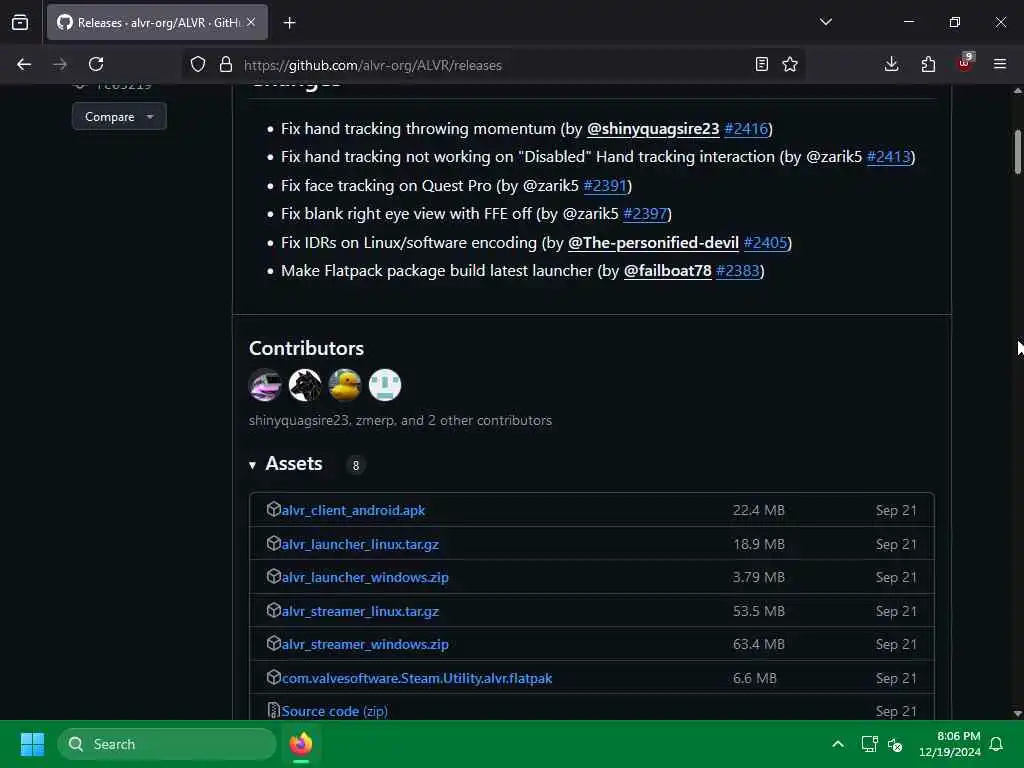Click the network display tray icon
This screenshot has width=1024, height=768.
point(869,744)
